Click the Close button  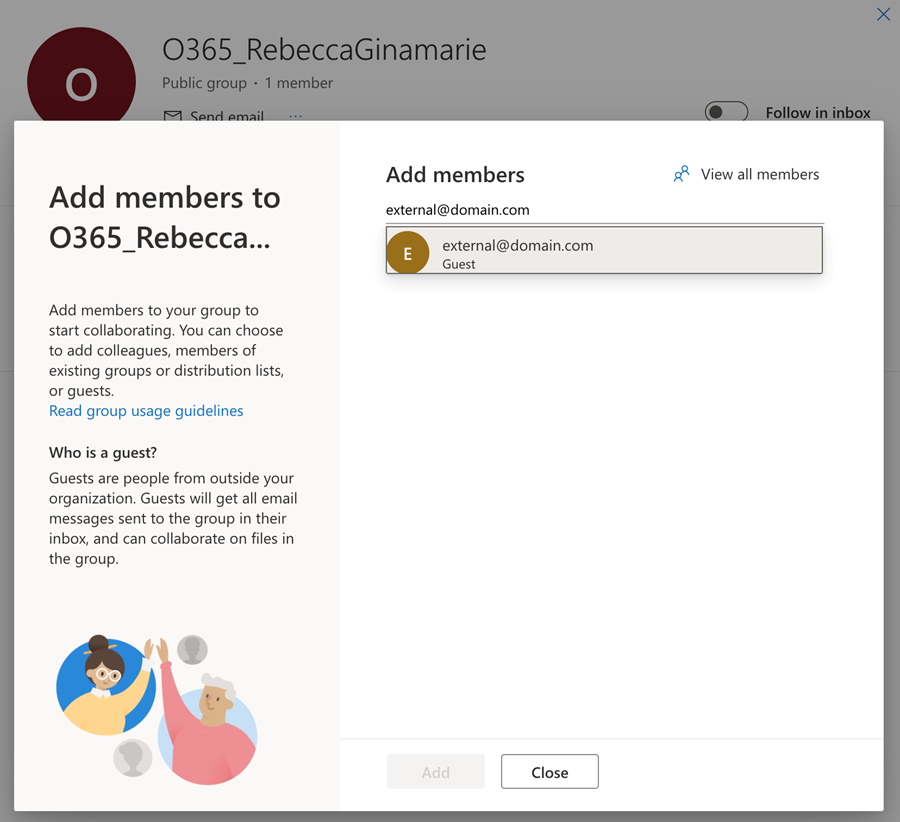pos(549,772)
